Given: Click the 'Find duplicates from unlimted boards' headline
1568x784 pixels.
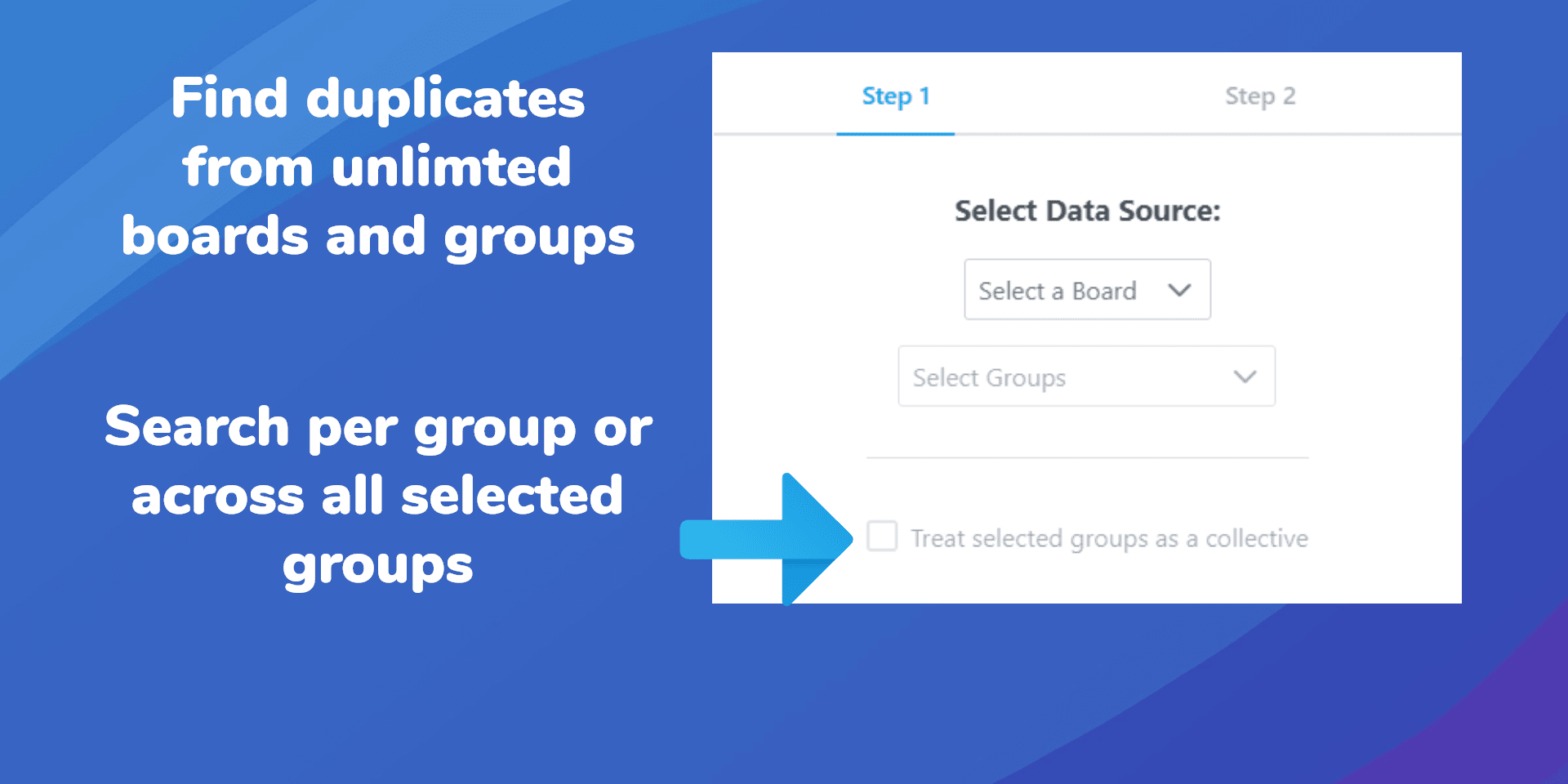Looking at the screenshot, I should (x=377, y=167).
